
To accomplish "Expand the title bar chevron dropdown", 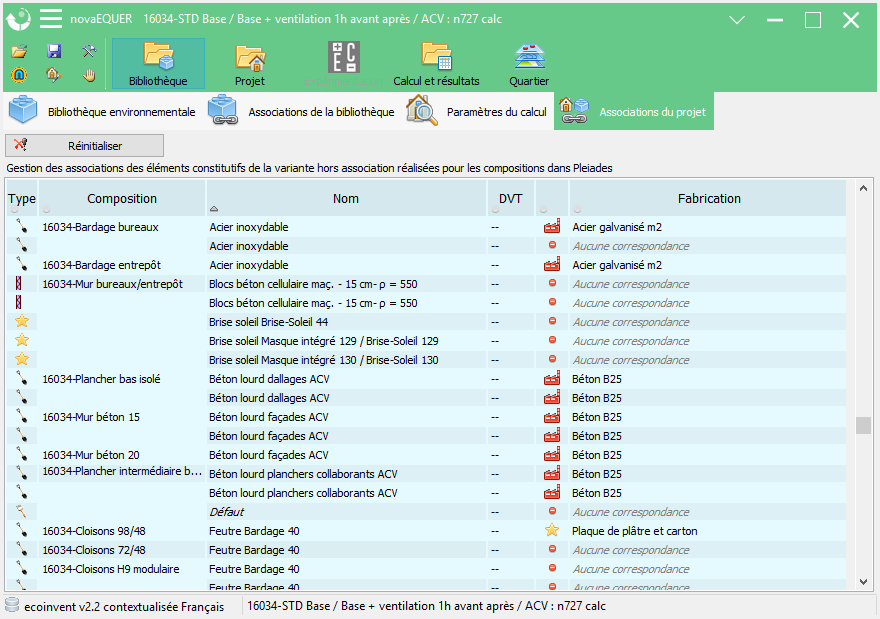I will click(736, 20).
